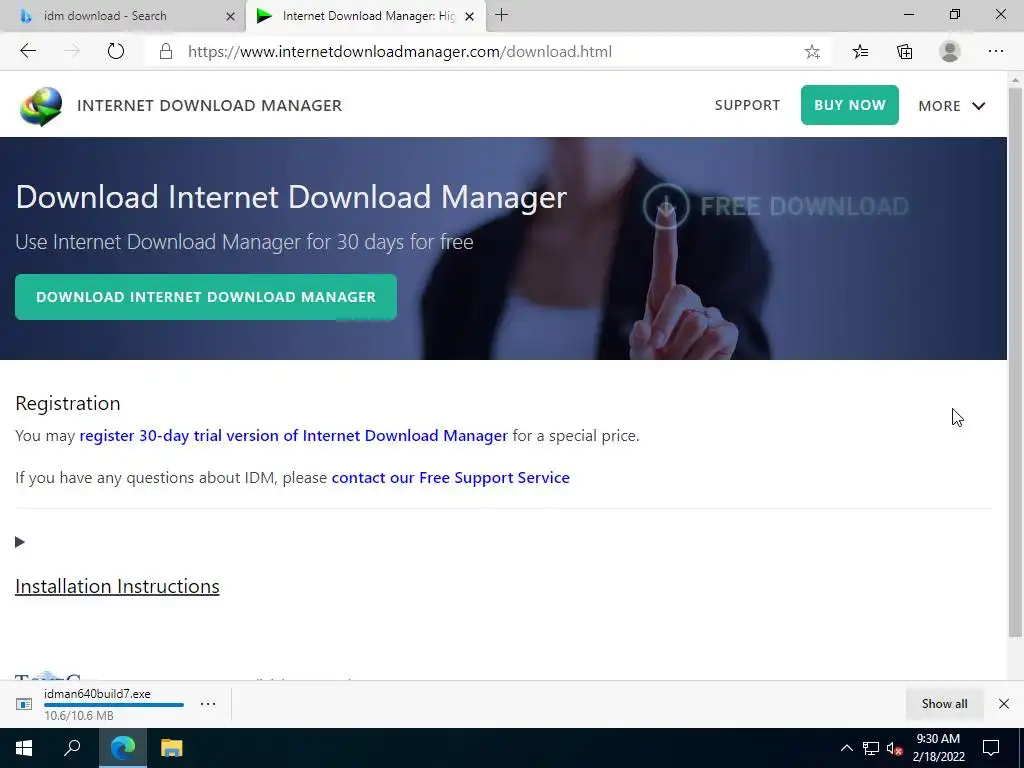Screen dimensions: 1024x768
Task: Click the INTERNET DOWNLOAD MANAGER site title
Action: tap(210, 106)
